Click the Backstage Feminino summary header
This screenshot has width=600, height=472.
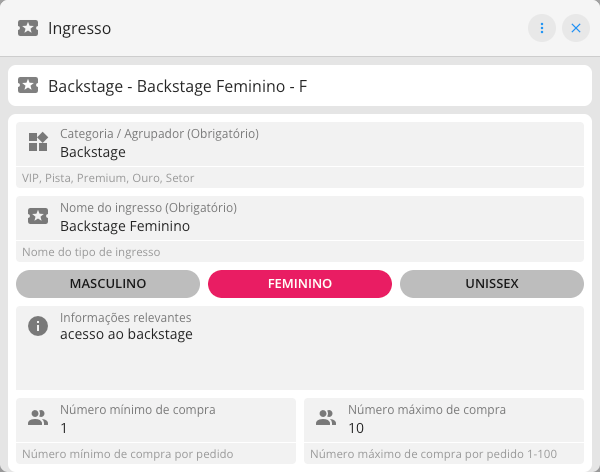tap(178, 86)
